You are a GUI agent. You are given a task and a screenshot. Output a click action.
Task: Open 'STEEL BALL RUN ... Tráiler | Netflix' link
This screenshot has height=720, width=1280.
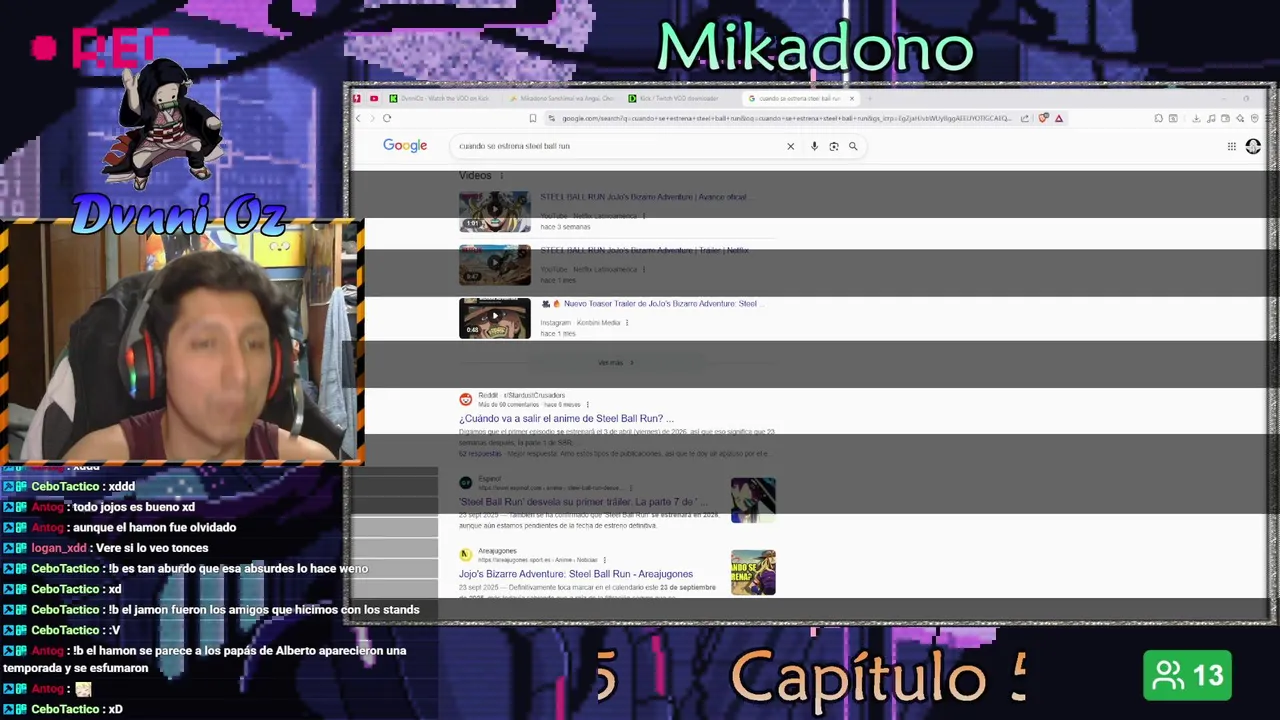click(644, 250)
